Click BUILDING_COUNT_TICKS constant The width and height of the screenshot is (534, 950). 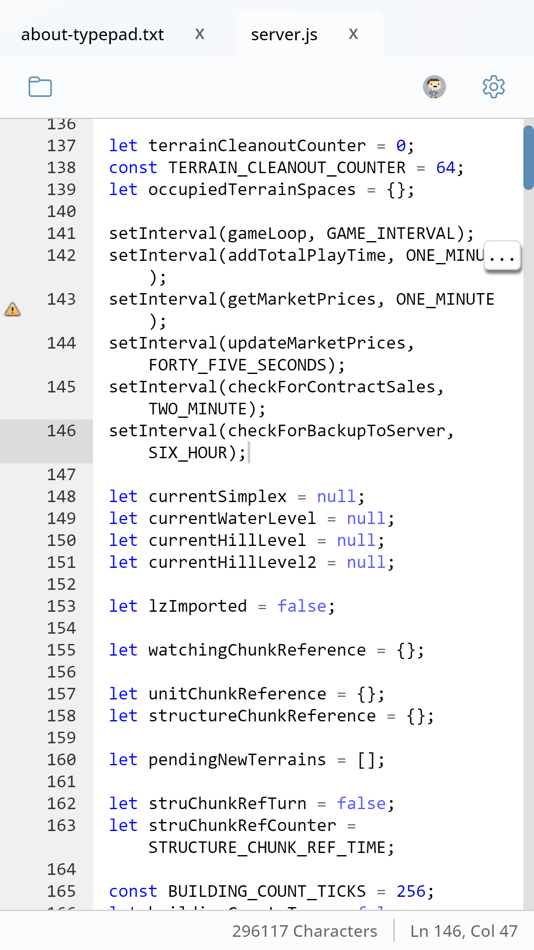pyautogui.click(x=267, y=891)
